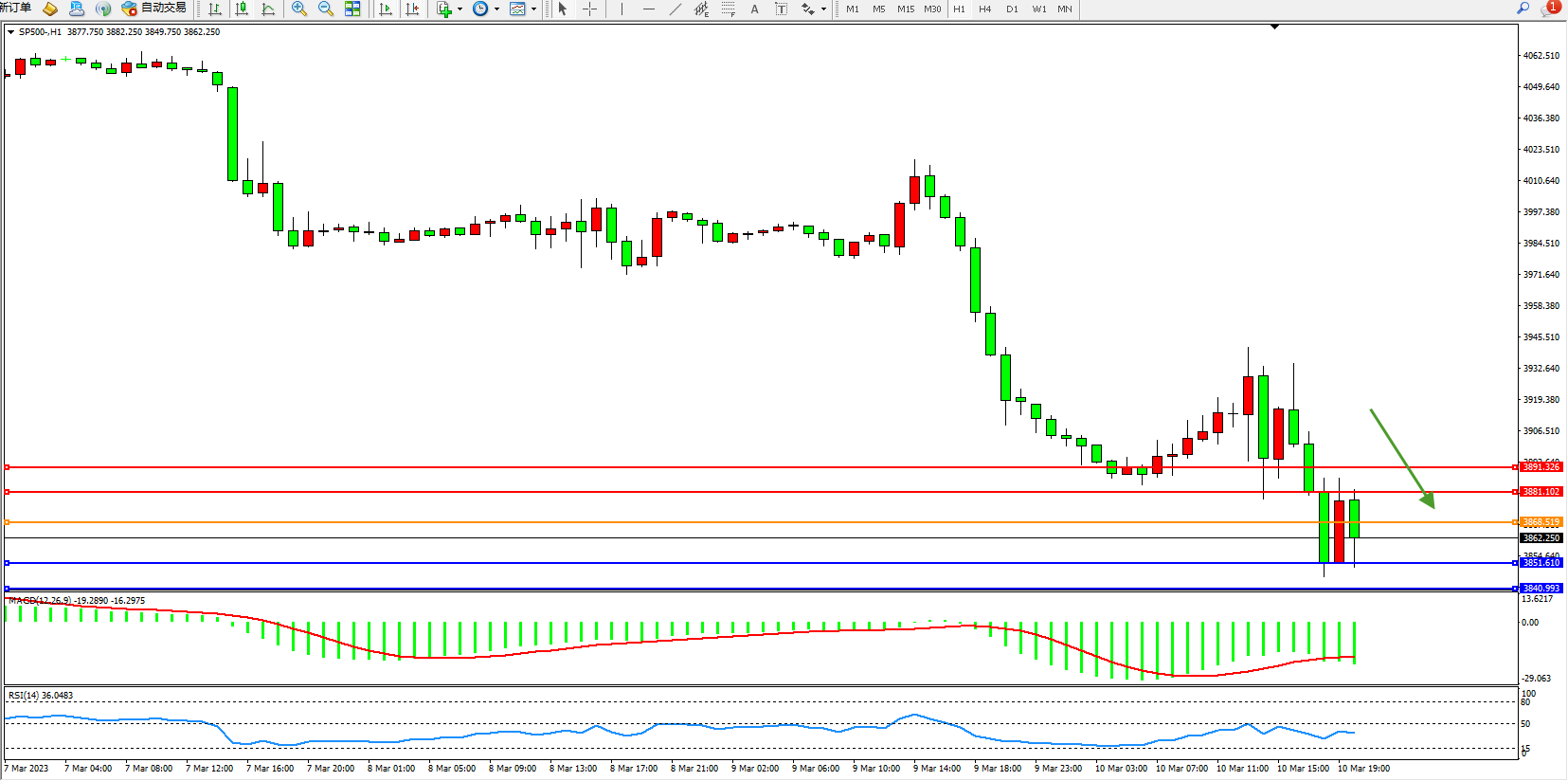
Task: Toggle the AutoTrading (自动交易) button
Action: 154,9
